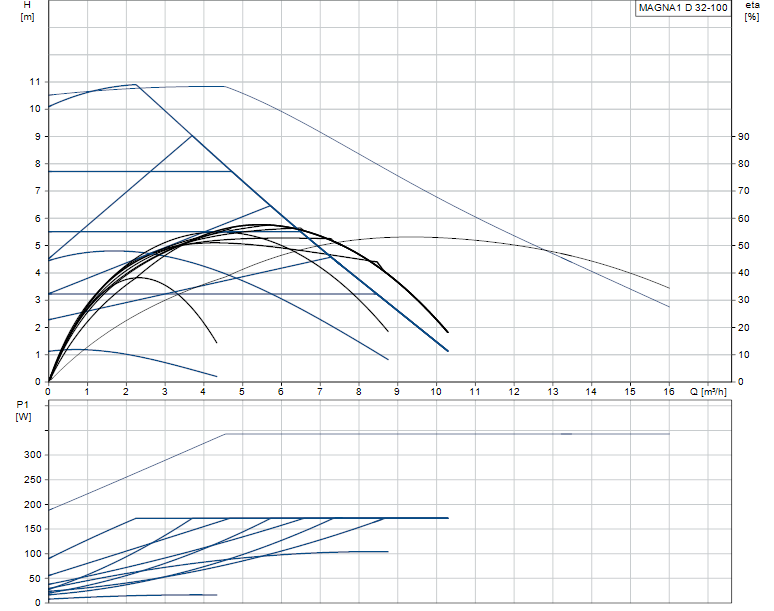The image size is (774, 611).
Task: Select the 7 tick on the H head axis
Action: [x=38, y=191]
